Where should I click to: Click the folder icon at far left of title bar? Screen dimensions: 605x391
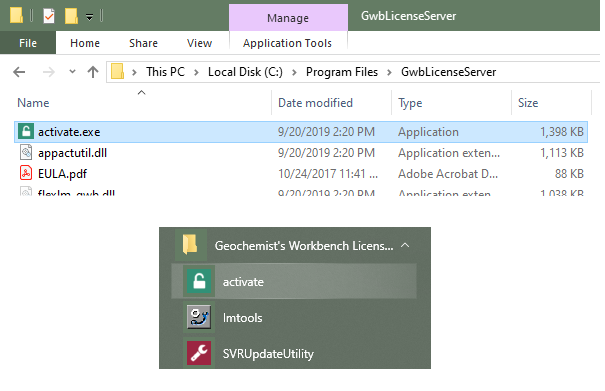click(x=16, y=15)
